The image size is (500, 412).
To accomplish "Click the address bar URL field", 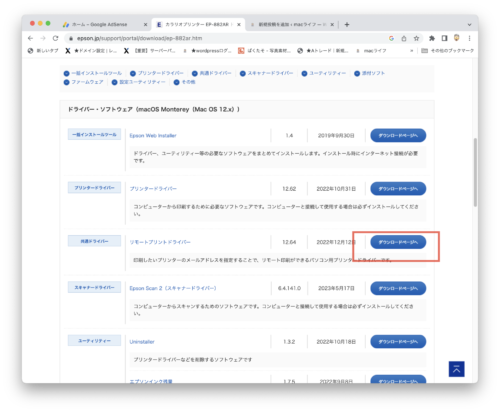I will tap(227, 38).
